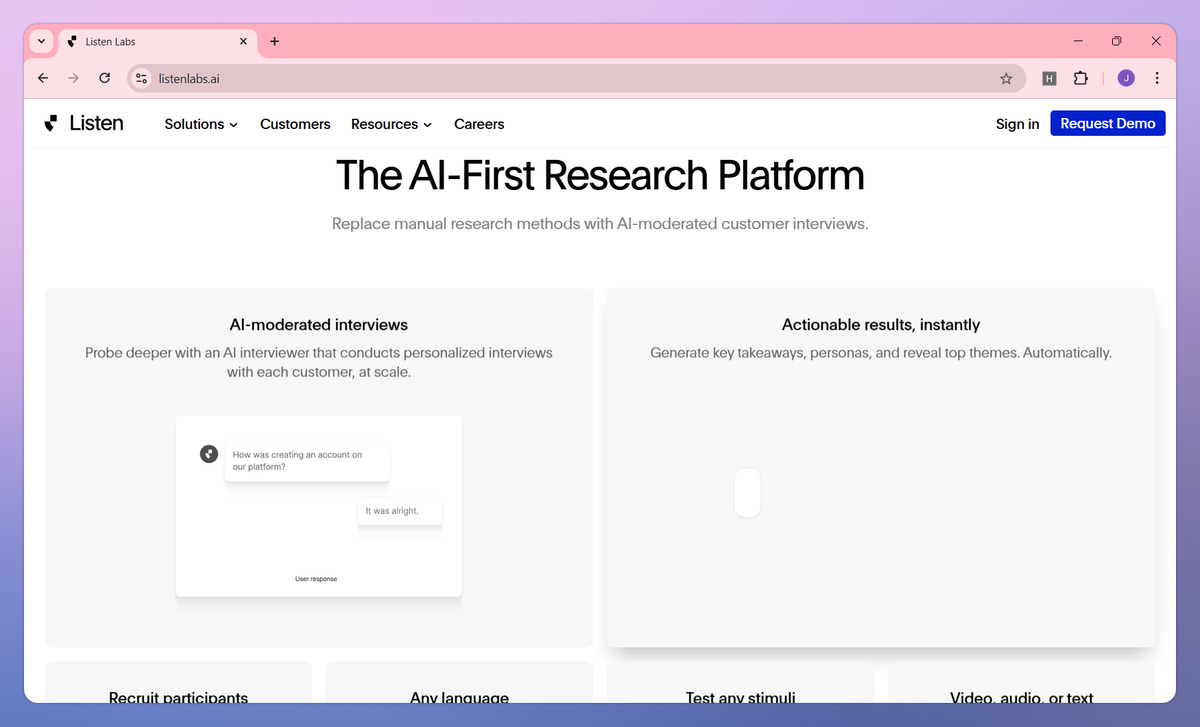Open a new browser tab

pos(275,42)
